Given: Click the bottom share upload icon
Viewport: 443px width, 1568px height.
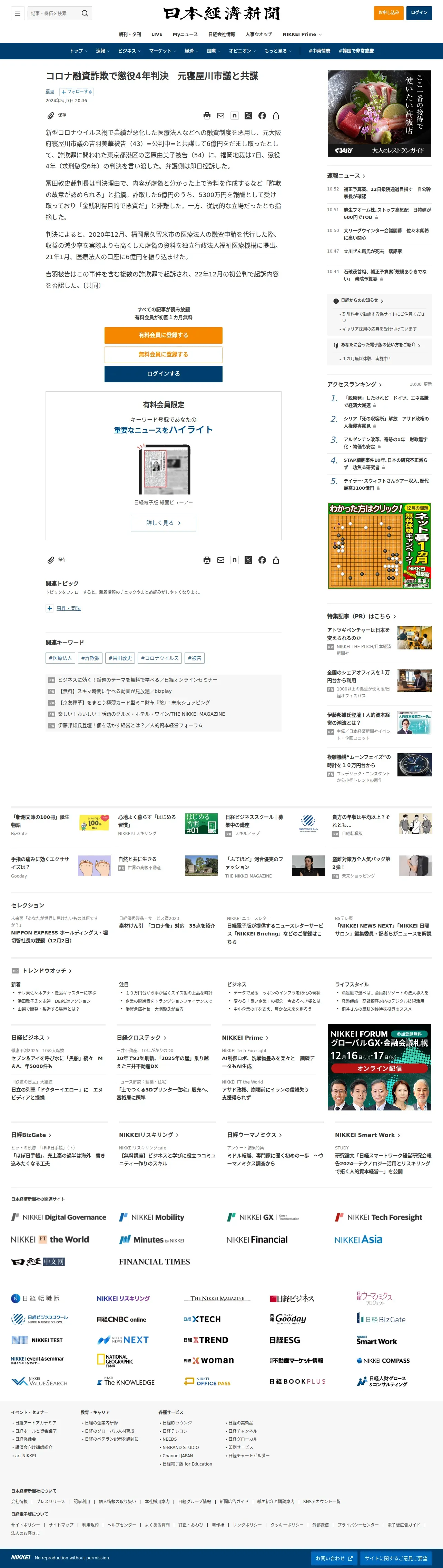Looking at the screenshot, I should tap(276, 560).
